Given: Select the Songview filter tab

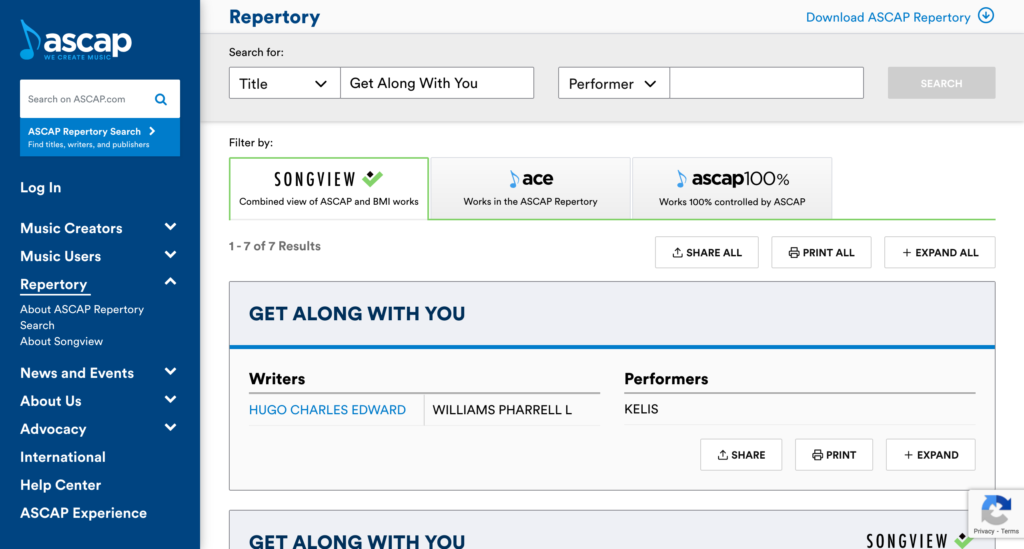Looking at the screenshot, I should pos(328,188).
